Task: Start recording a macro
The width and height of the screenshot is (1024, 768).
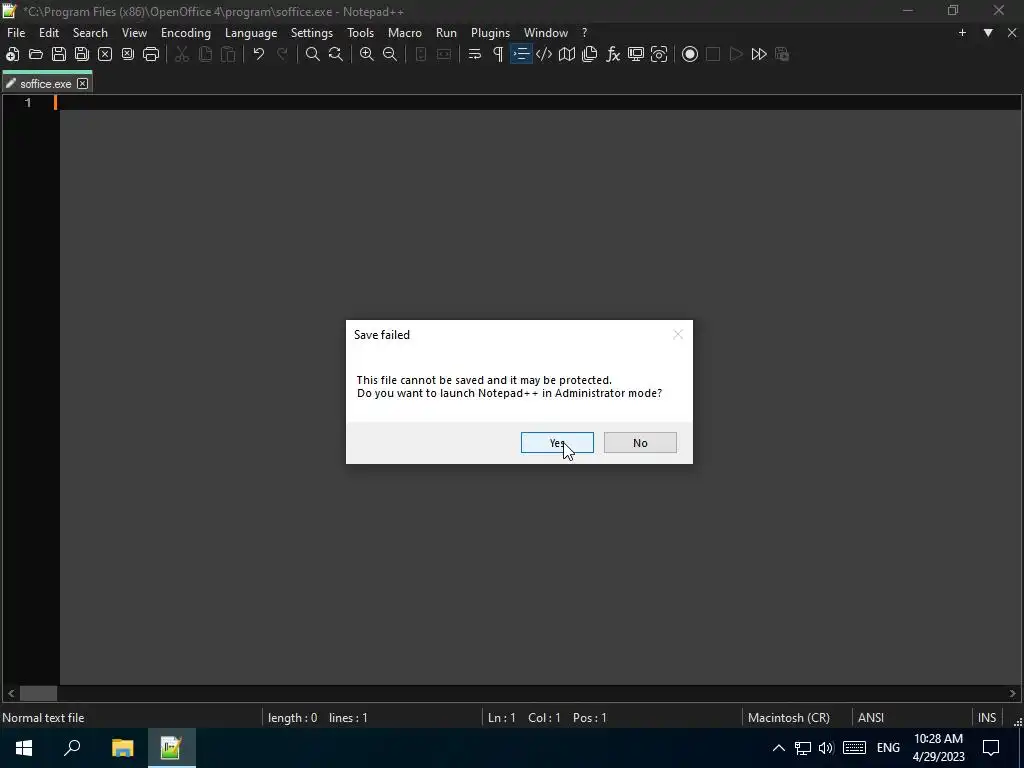Action: (x=690, y=54)
